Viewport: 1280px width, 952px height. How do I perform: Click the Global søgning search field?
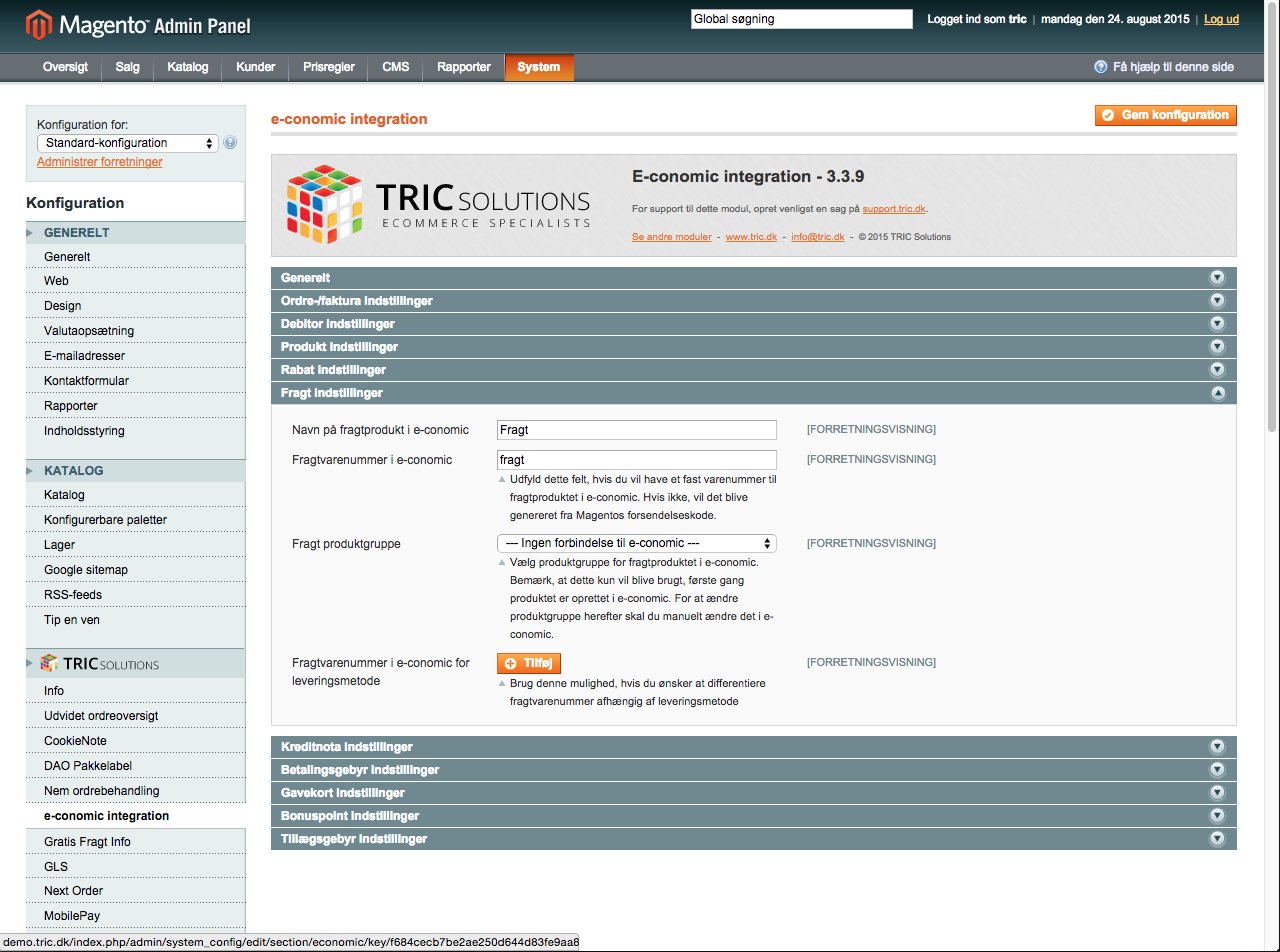pos(801,19)
